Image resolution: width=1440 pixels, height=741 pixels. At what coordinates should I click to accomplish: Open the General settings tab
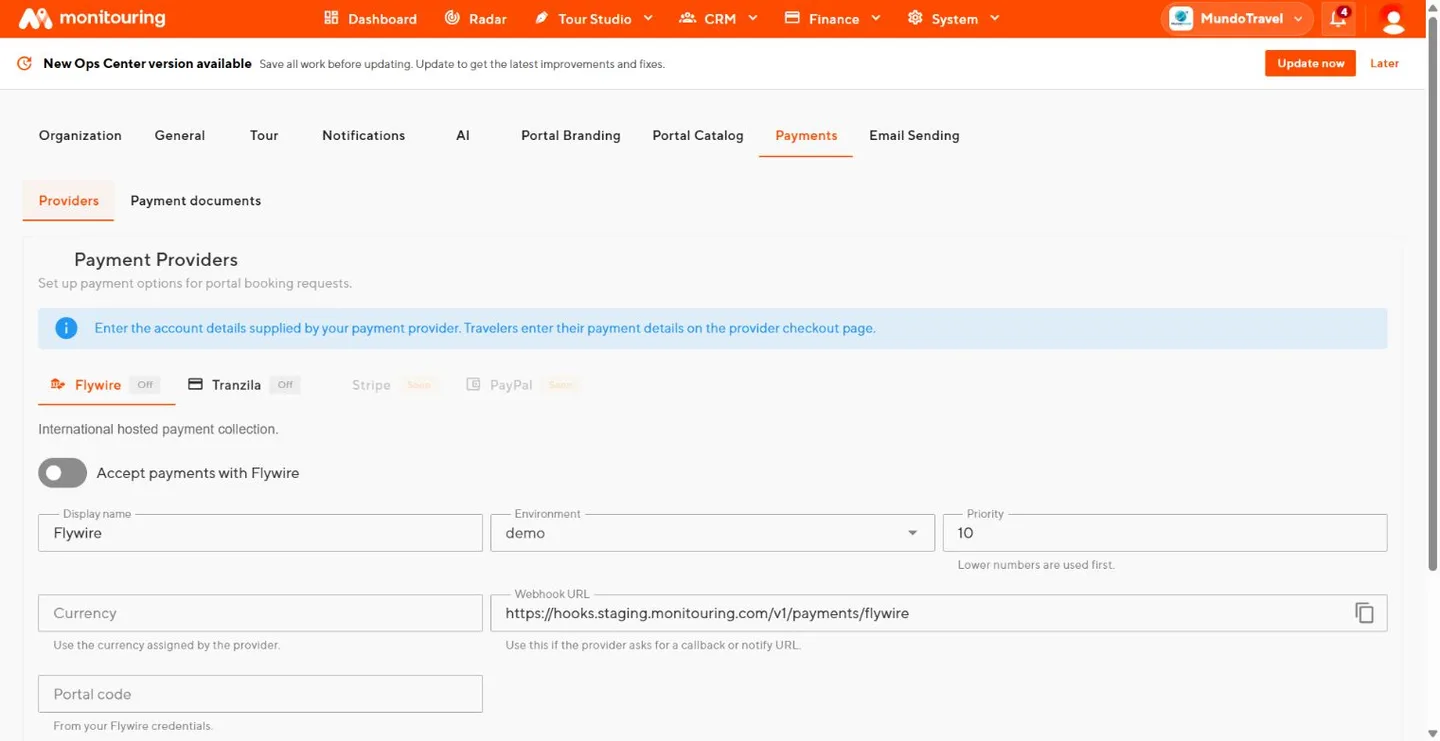[180, 135]
